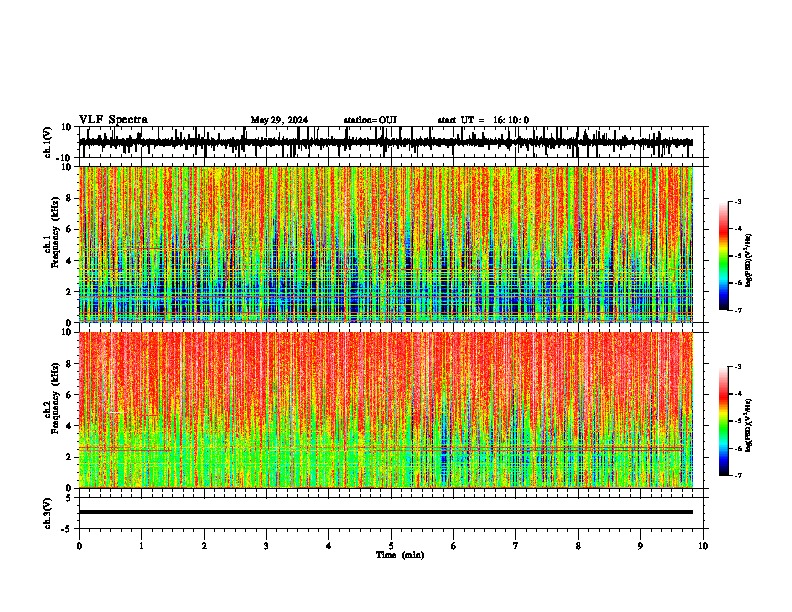Click the ch.1 voltage waveform trace

385,143
